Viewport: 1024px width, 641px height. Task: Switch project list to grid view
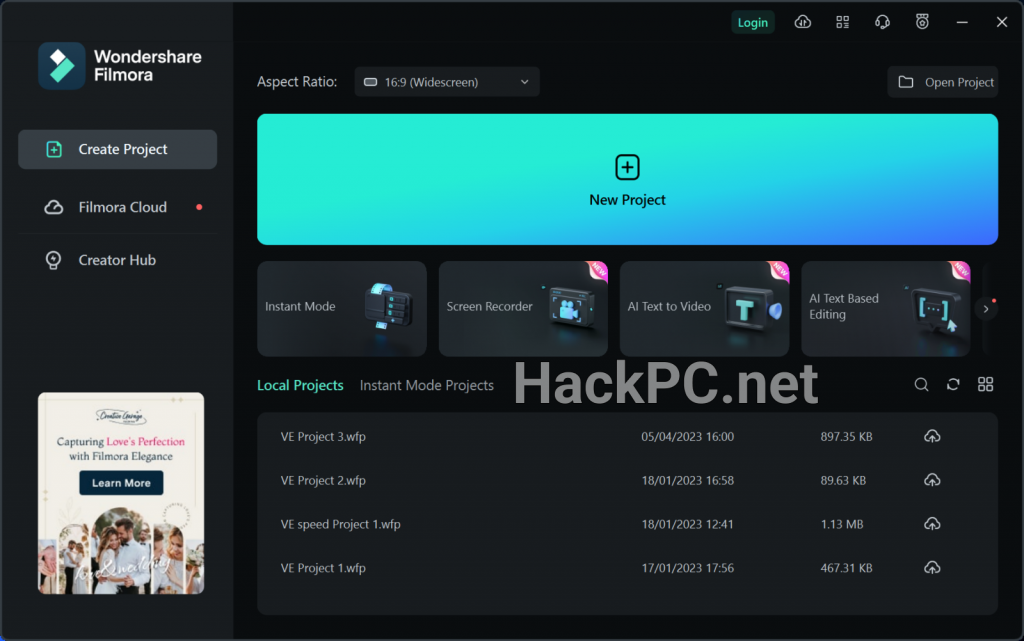(985, 385)
